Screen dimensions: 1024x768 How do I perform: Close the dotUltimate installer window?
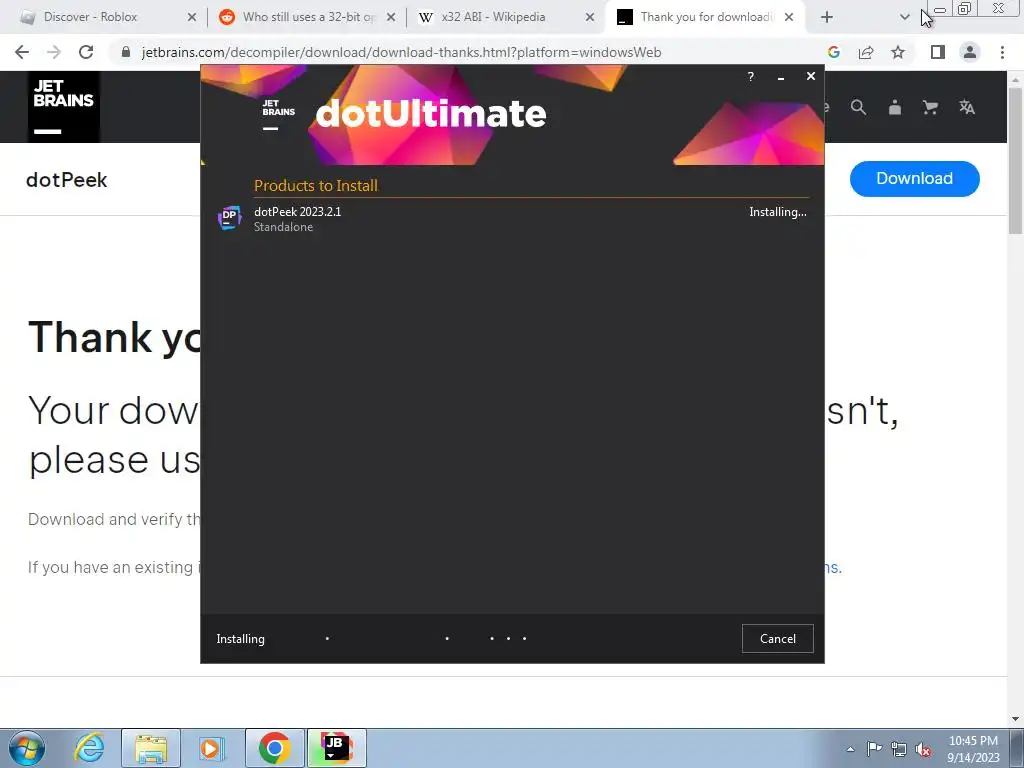tap(810, 76)
